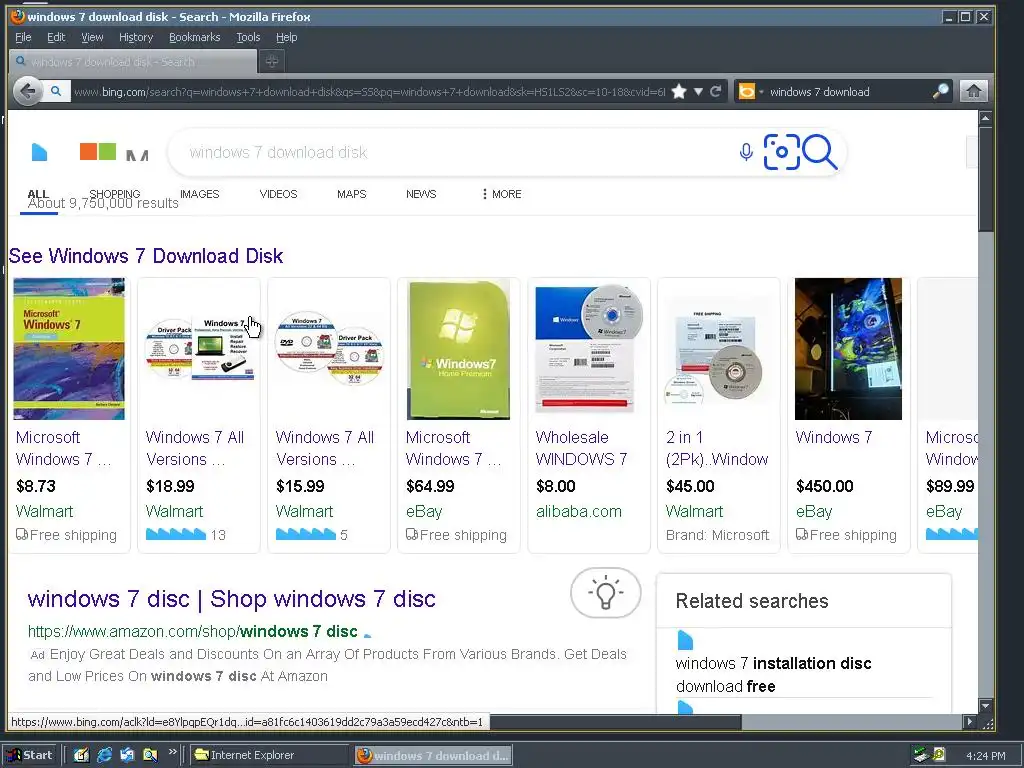Open the Bookmarks menu
1024x768 pixels.
click(195, 37)
